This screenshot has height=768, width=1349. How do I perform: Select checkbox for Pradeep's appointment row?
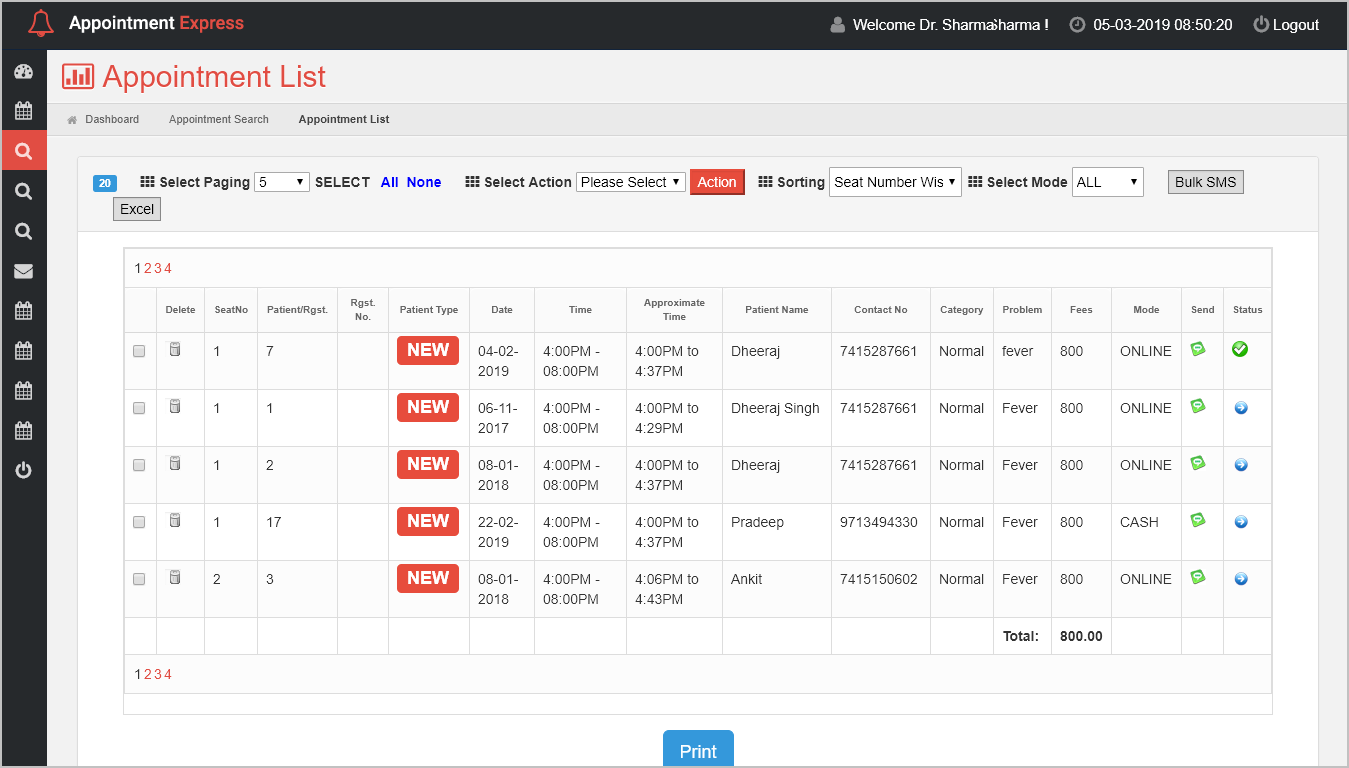pos(139,522)
